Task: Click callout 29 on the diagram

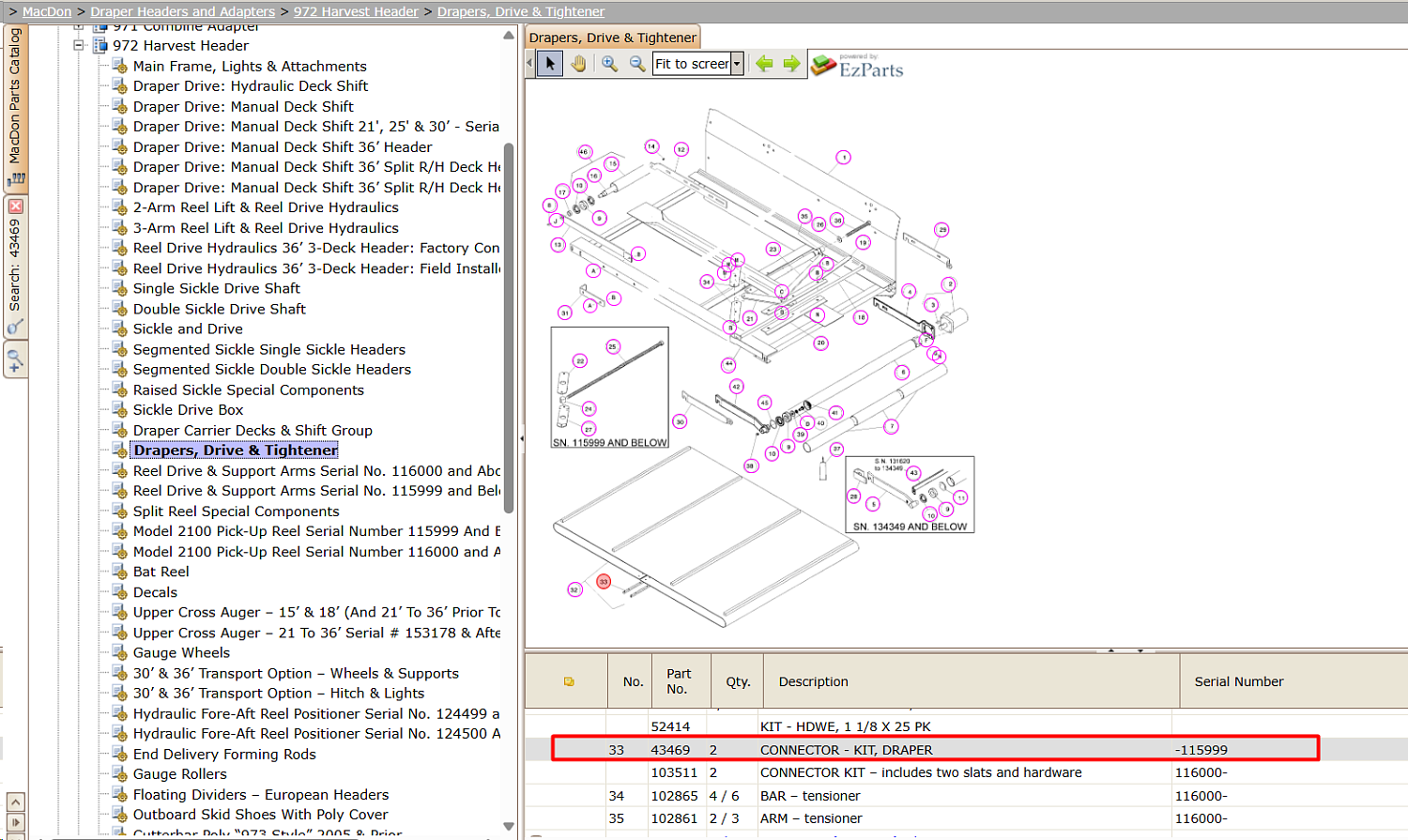Action: pos(941,230)
